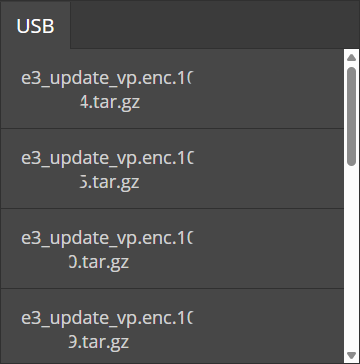Select the file ending in 5.tar.gz
Screen dimensions: 360x364
click(x=172, y=169)
